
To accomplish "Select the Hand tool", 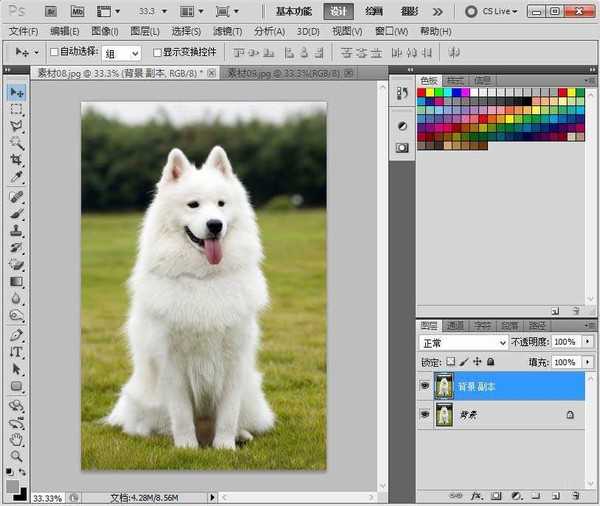I will tap(16, 439).
